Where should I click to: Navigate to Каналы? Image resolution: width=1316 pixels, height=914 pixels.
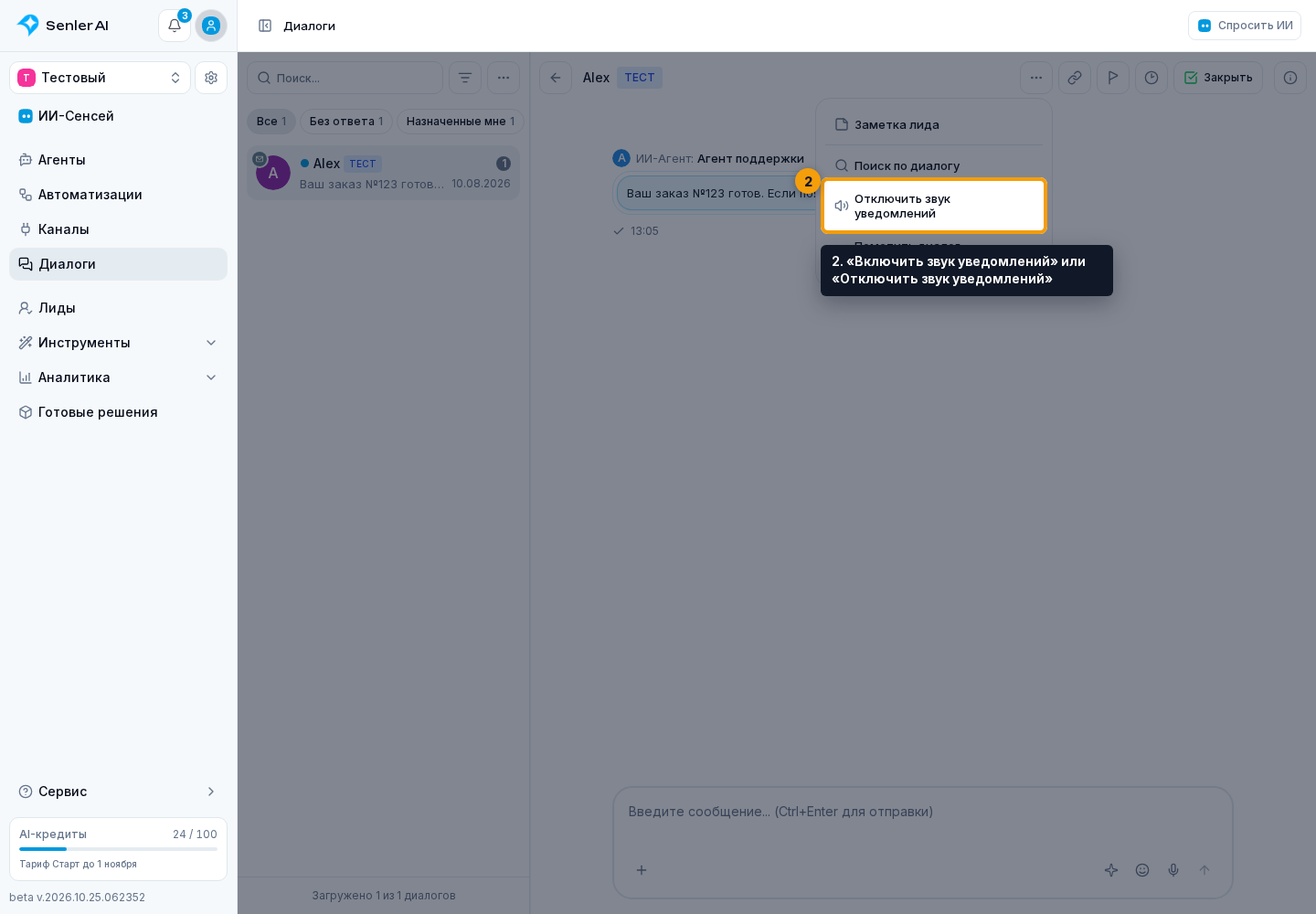tap(119, 229)
